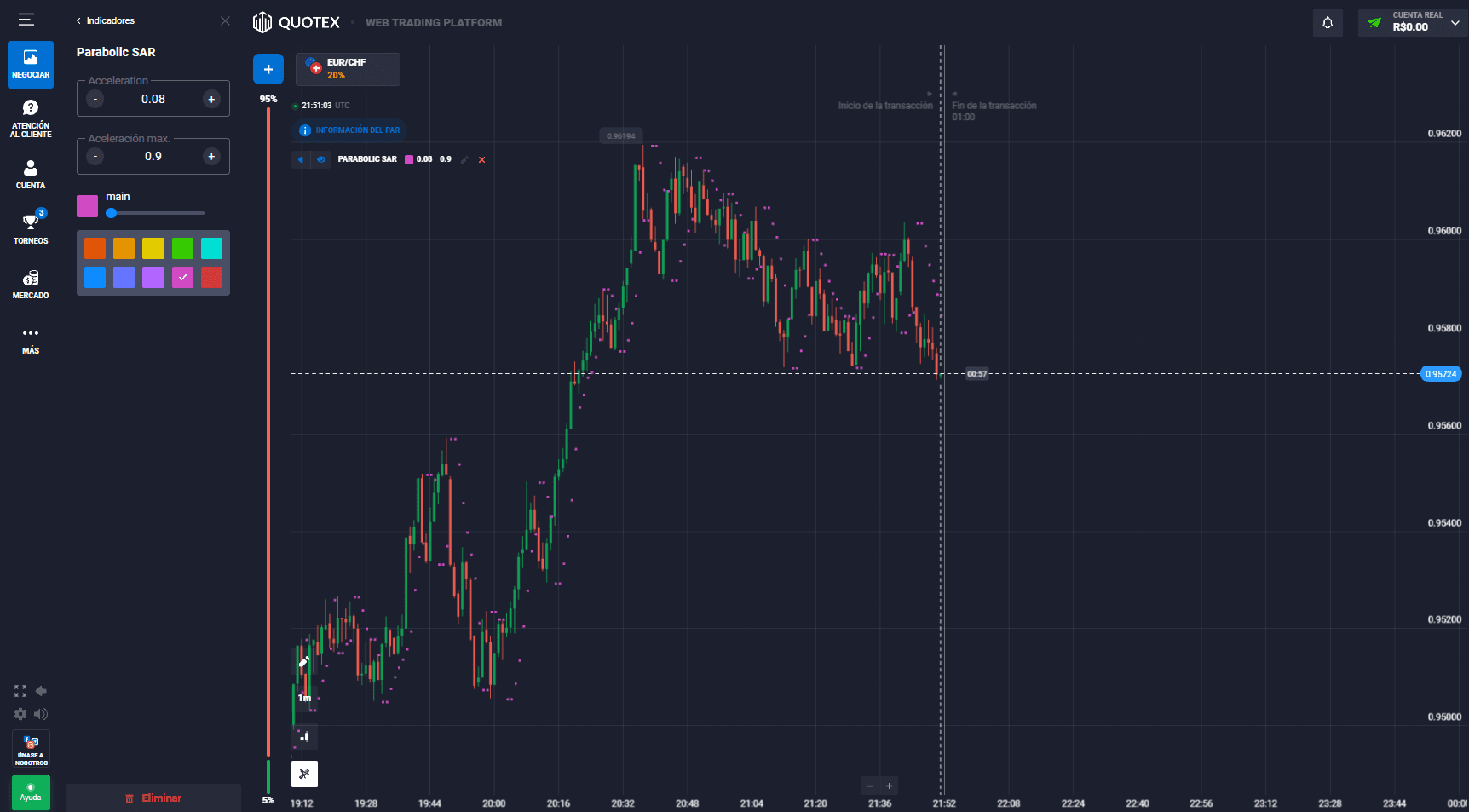The height and width of the screenshot is (812, 1469).
Task: Toggle Parabolic SAR visibility eye icon
Action: [321, 159]
